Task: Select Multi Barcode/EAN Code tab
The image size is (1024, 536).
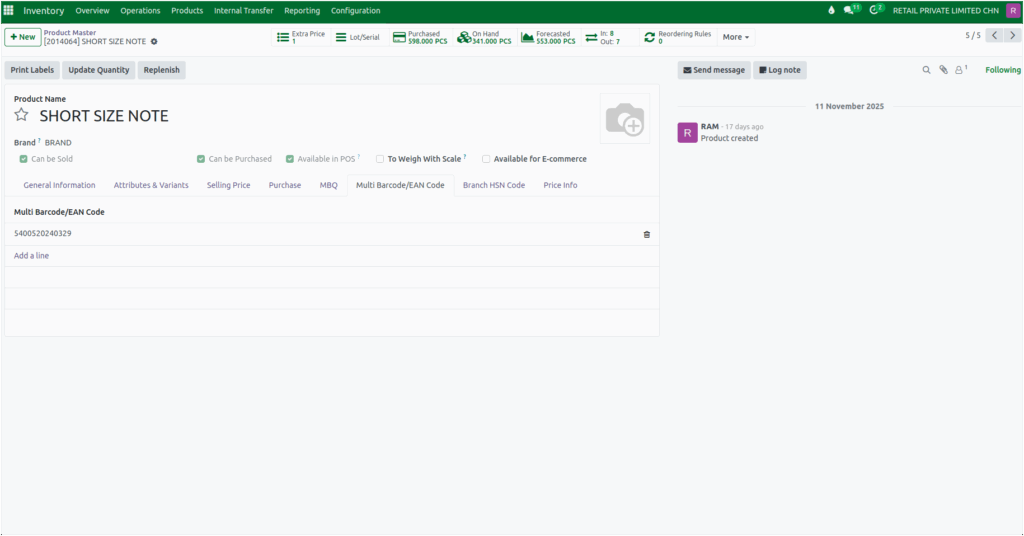Action: (400, 185)
